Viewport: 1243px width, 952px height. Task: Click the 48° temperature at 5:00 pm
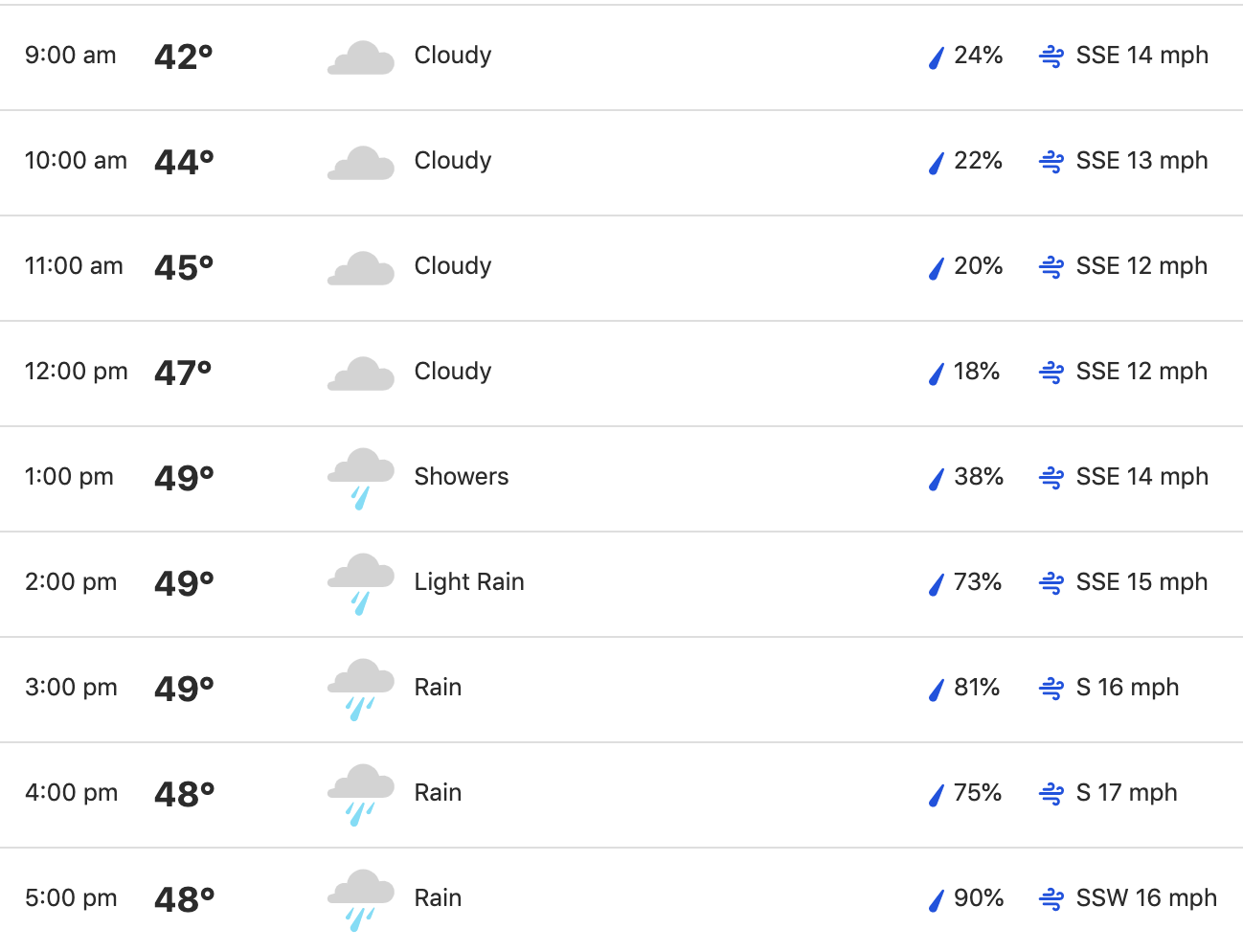184,899
